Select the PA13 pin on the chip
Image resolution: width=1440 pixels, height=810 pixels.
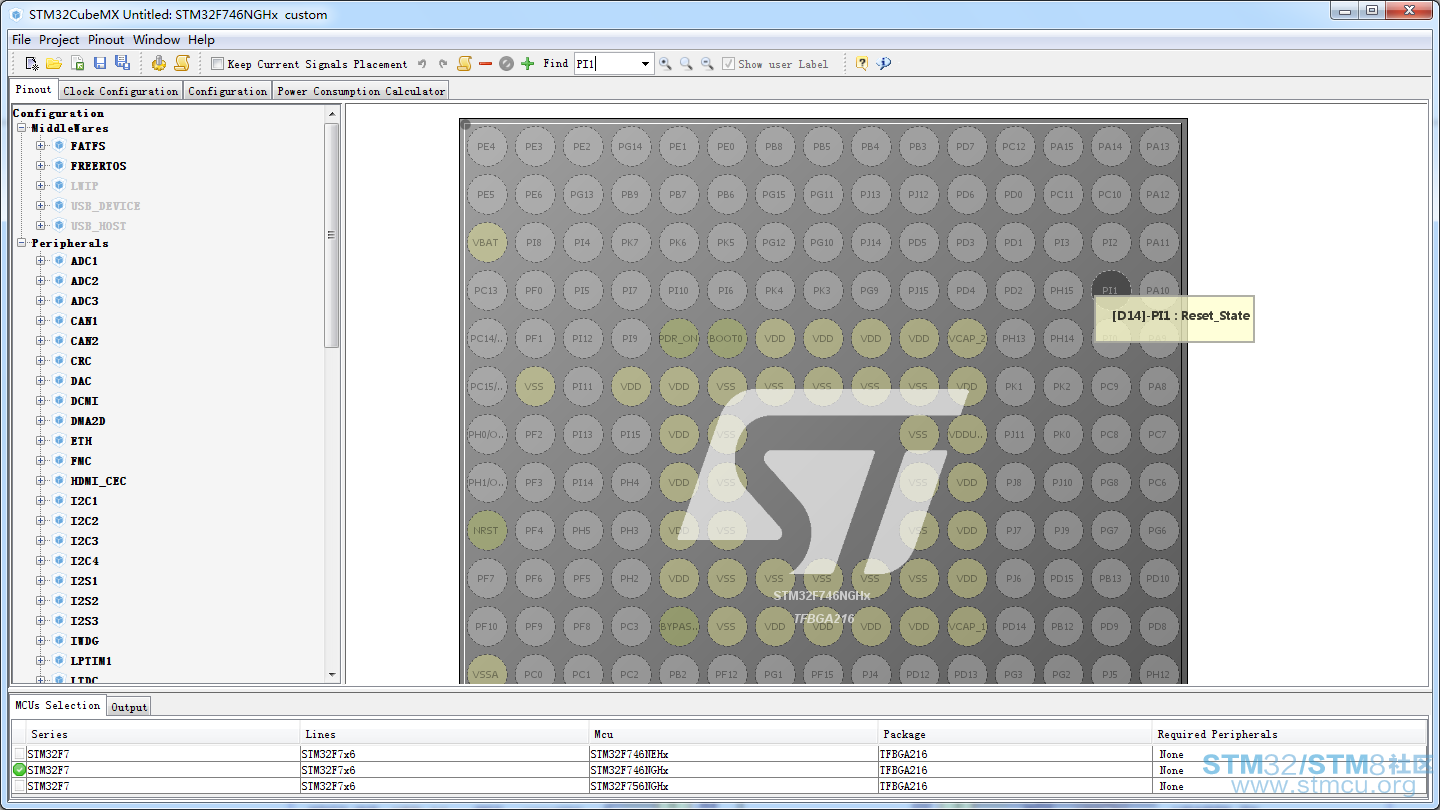coord(1158,147)
